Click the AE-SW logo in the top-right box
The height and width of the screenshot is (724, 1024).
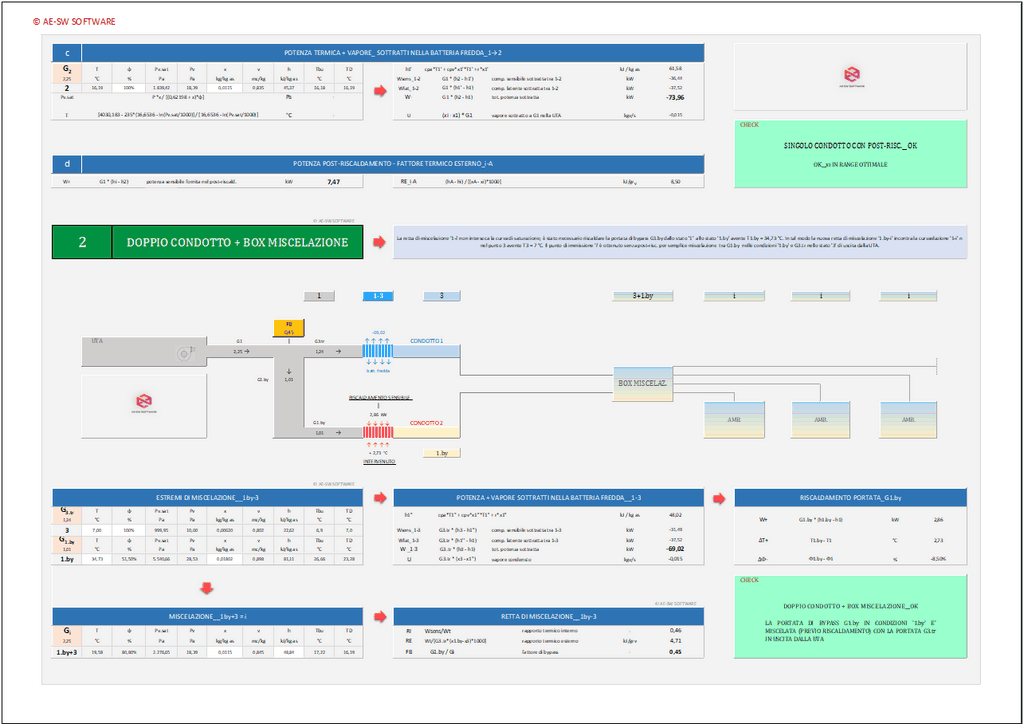(851, 76)
